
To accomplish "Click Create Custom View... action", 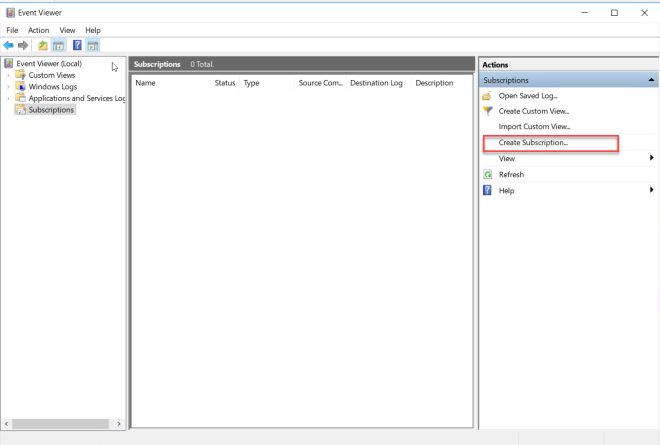I will 534,111.
